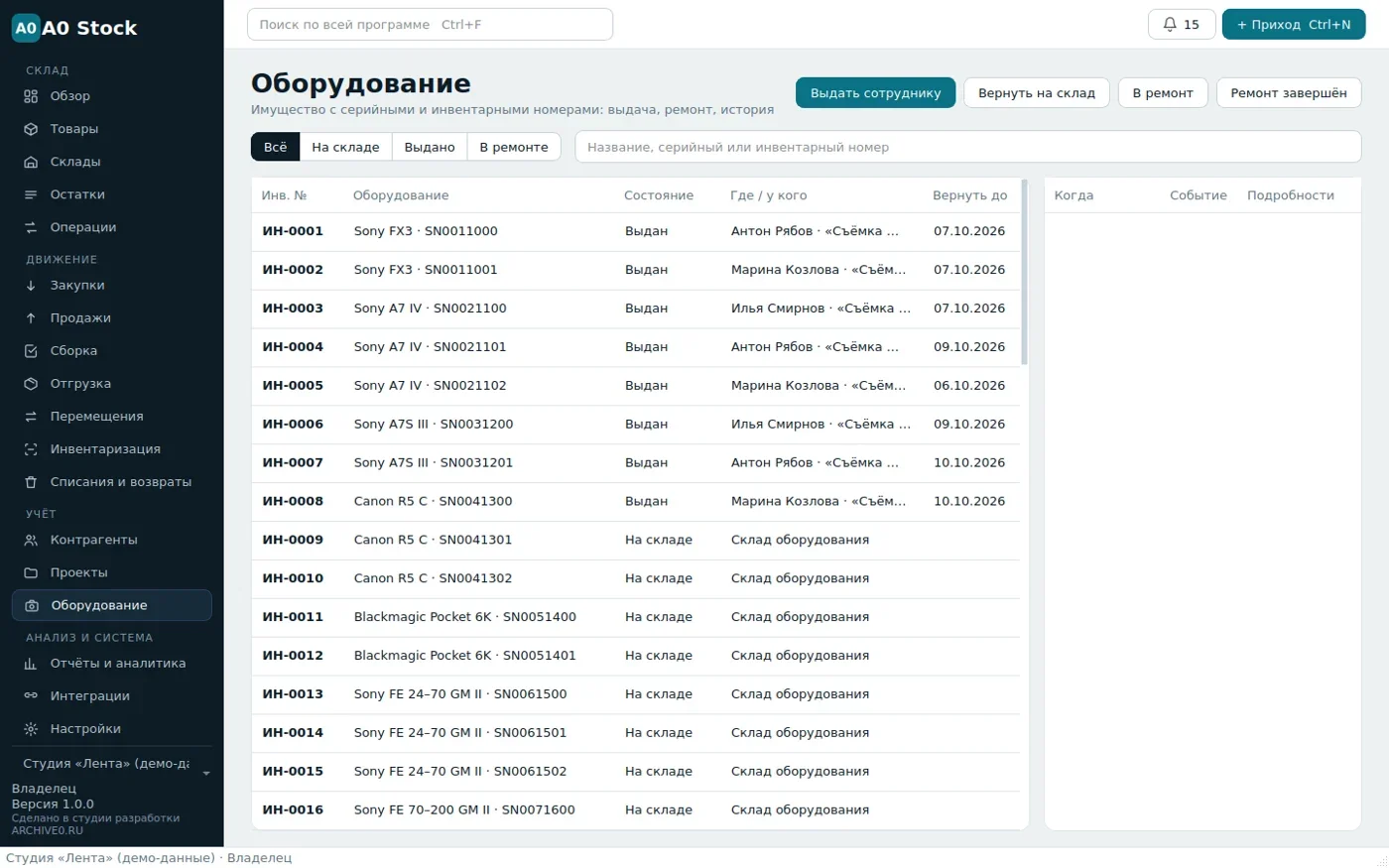
Task: Switch to the В ремонте filter tab
Action: coord(514,147)
